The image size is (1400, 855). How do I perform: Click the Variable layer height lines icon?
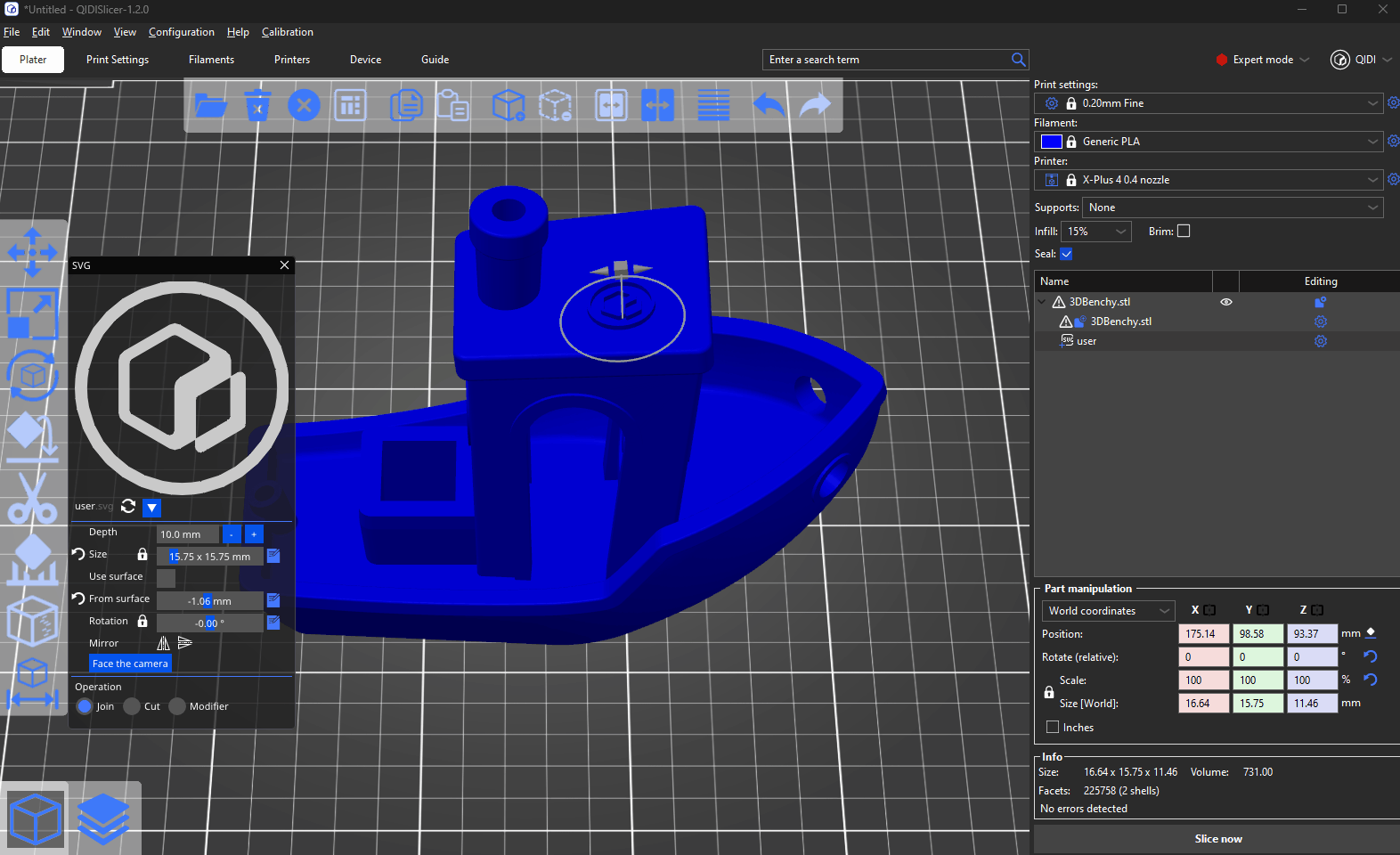[713, 105]
